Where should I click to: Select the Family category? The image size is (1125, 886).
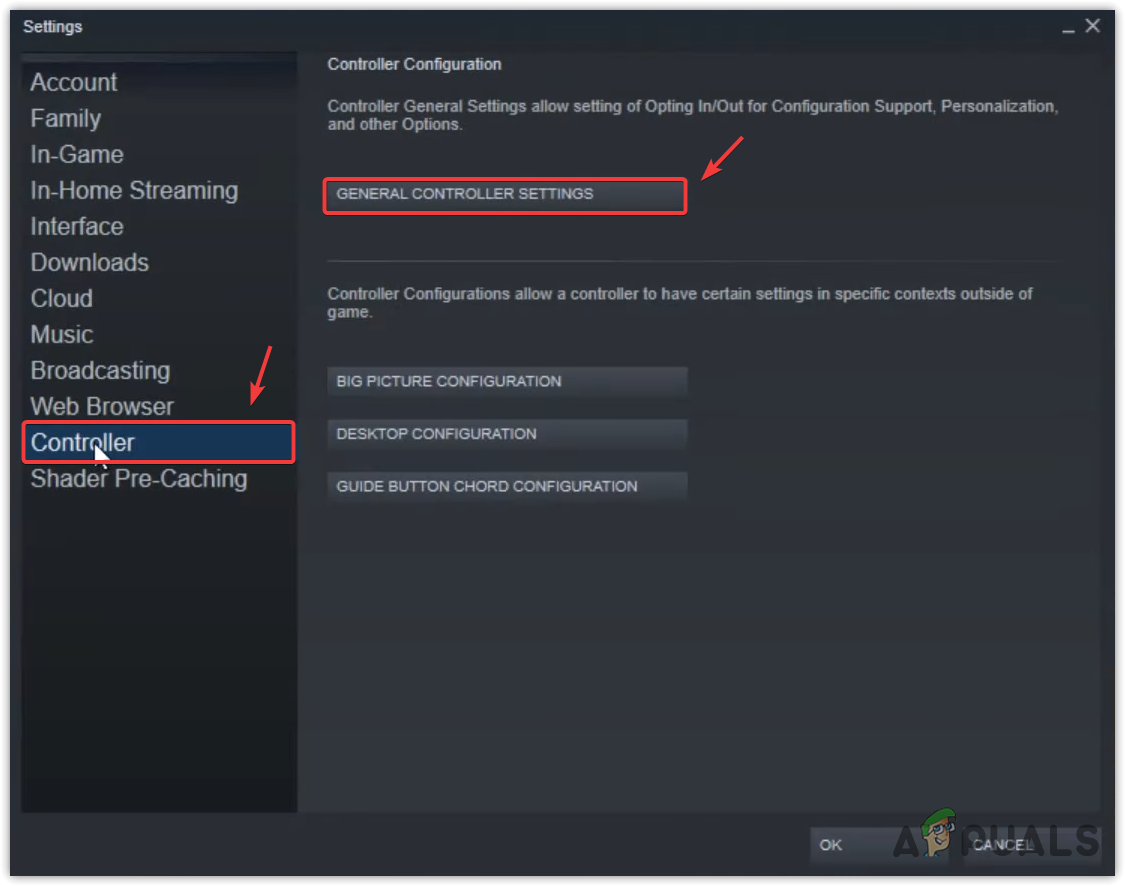click(159, 118)
